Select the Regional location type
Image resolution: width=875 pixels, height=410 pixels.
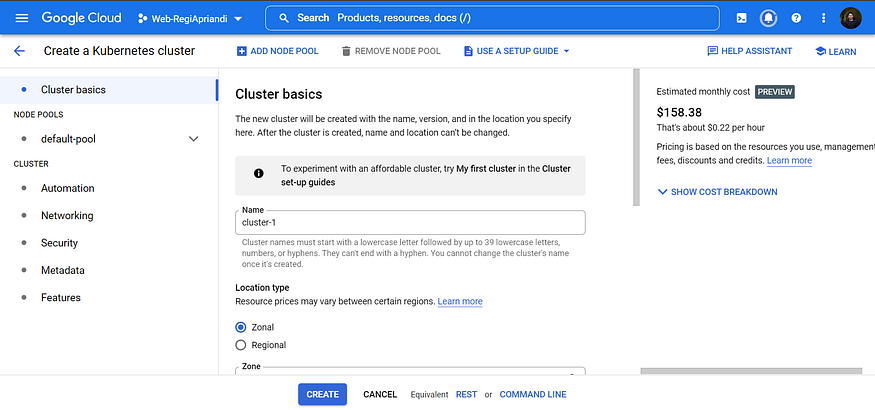coord(241,345)
